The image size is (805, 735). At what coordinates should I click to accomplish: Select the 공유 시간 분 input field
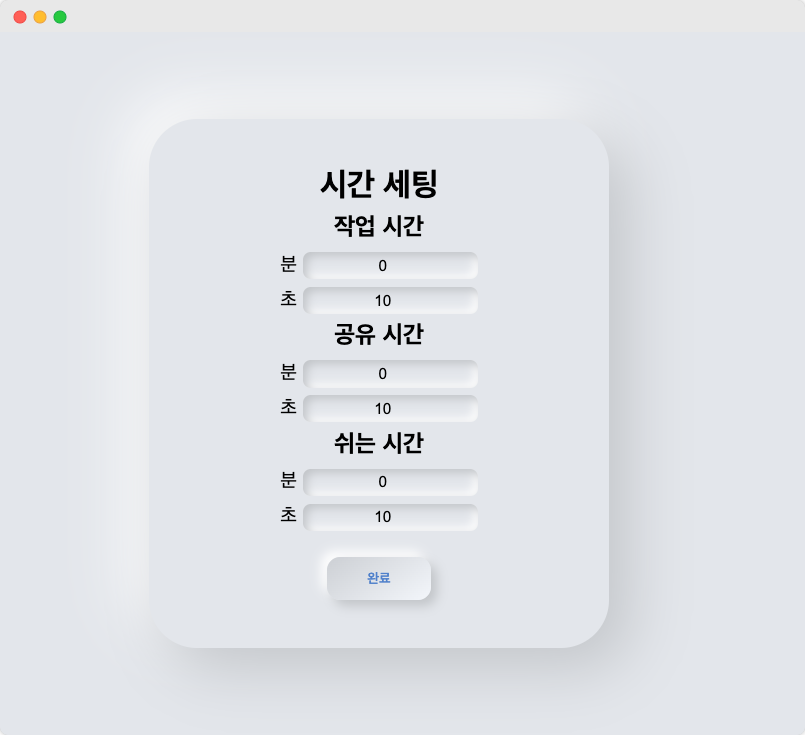(x=391, y=374)
